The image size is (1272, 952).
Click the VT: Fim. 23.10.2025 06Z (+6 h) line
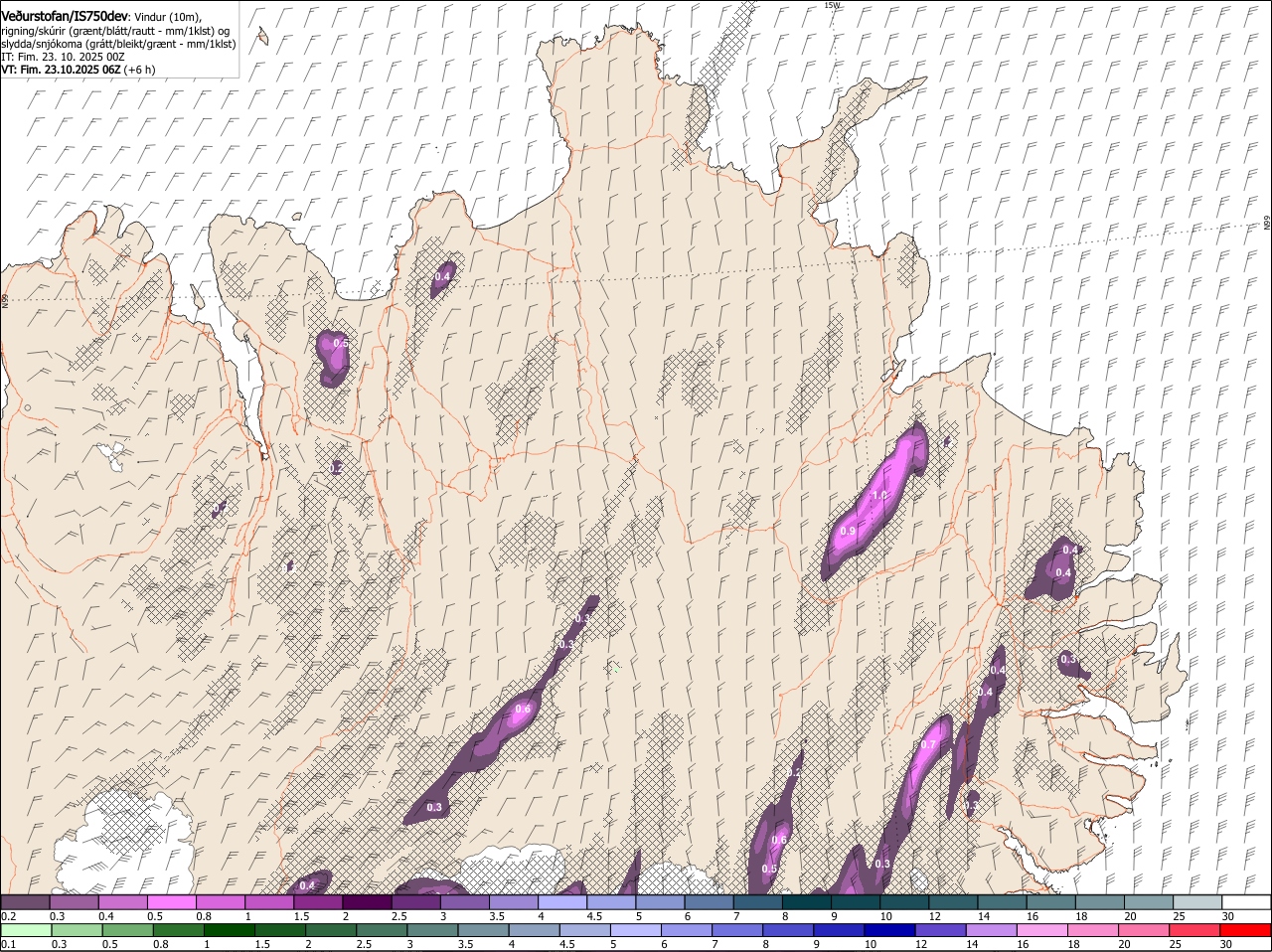click(78, 71)
